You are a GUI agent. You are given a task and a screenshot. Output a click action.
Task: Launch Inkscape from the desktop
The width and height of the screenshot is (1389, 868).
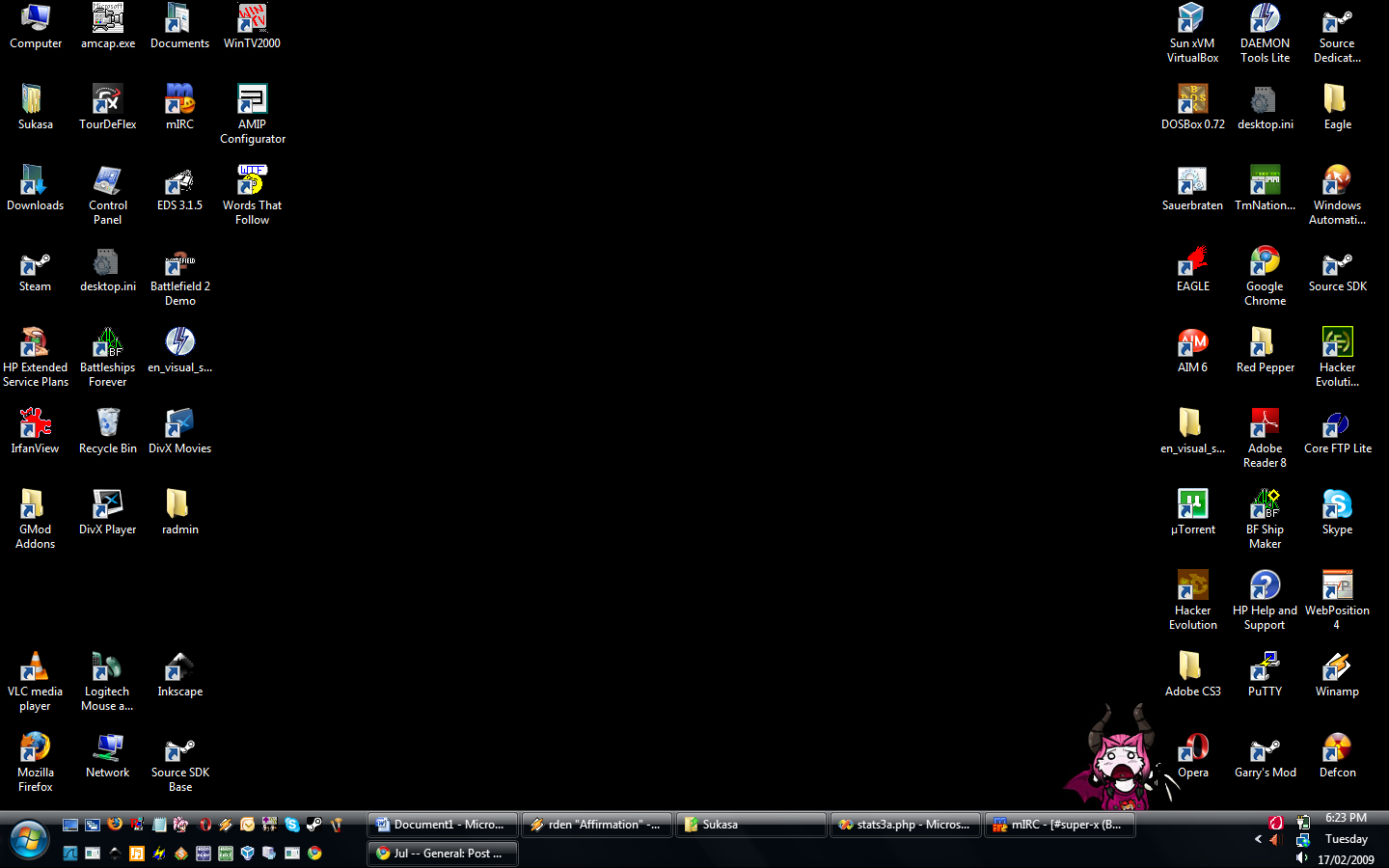tap(180, 674)
